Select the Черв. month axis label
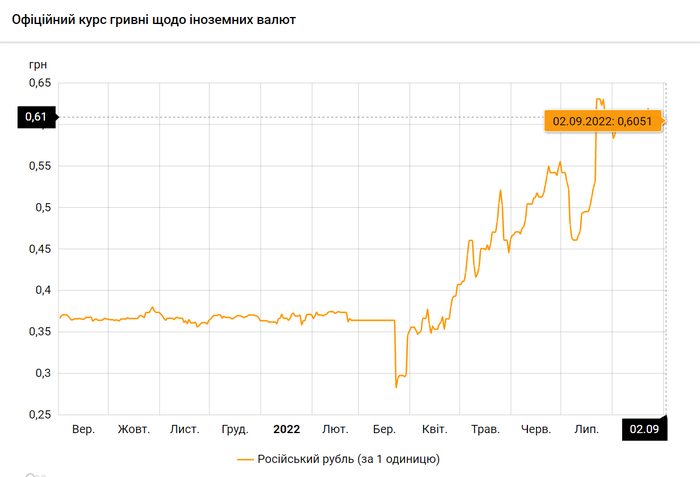The image size is (700, 477). pos(536,429)
